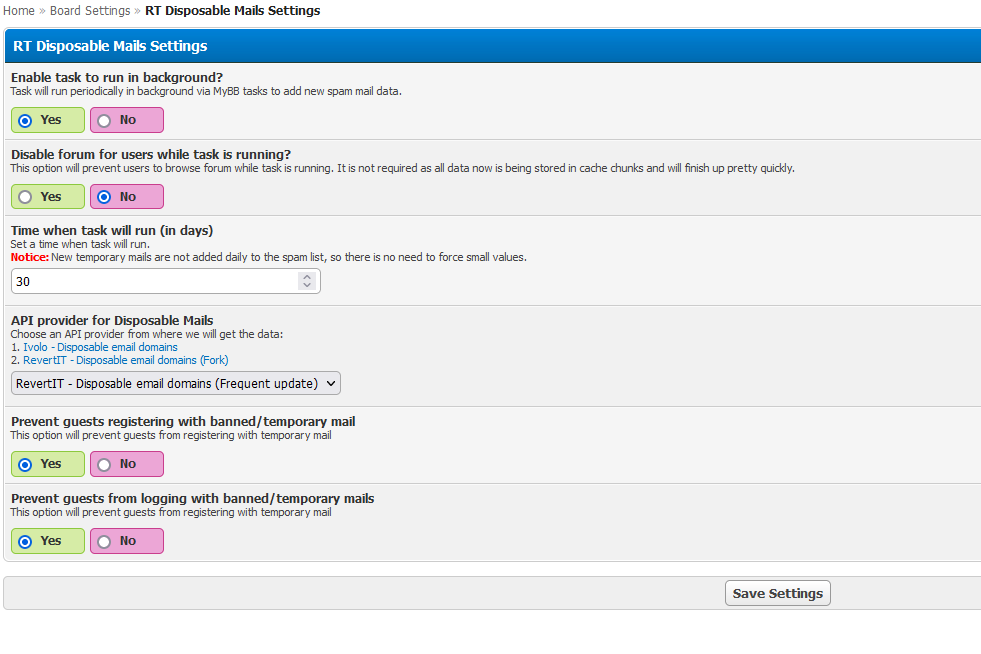Click the Save Settings button
The width and height of the screenshot is (981, 654).
(777, 593)
